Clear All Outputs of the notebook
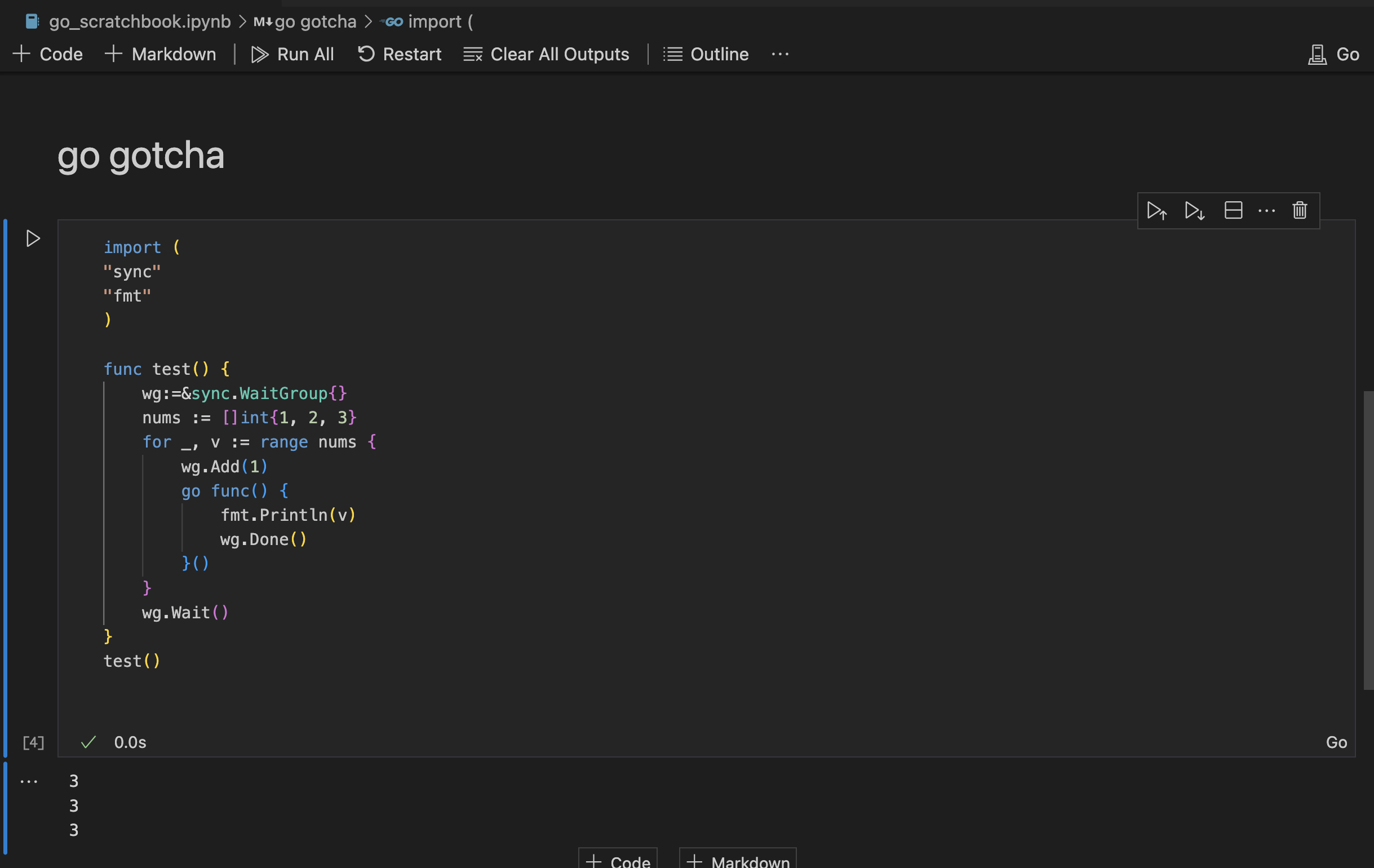1374x868 pixels. tap(546, 54)
